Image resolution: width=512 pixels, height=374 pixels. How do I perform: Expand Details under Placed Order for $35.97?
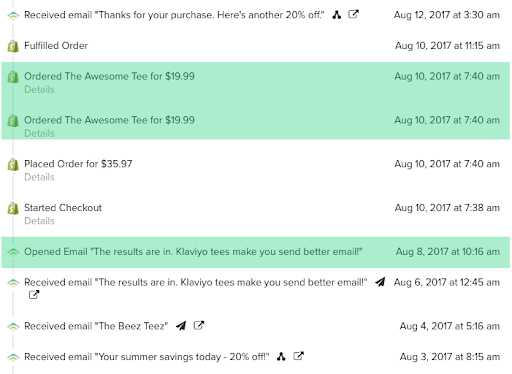coord(39,177)
